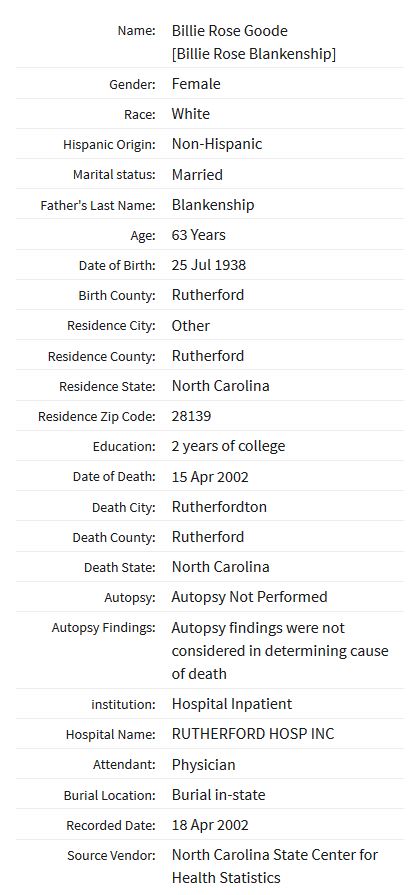Click the Autopsy Findings description text
This screenshot has width=418, height=895.
(x=280, y=651)
